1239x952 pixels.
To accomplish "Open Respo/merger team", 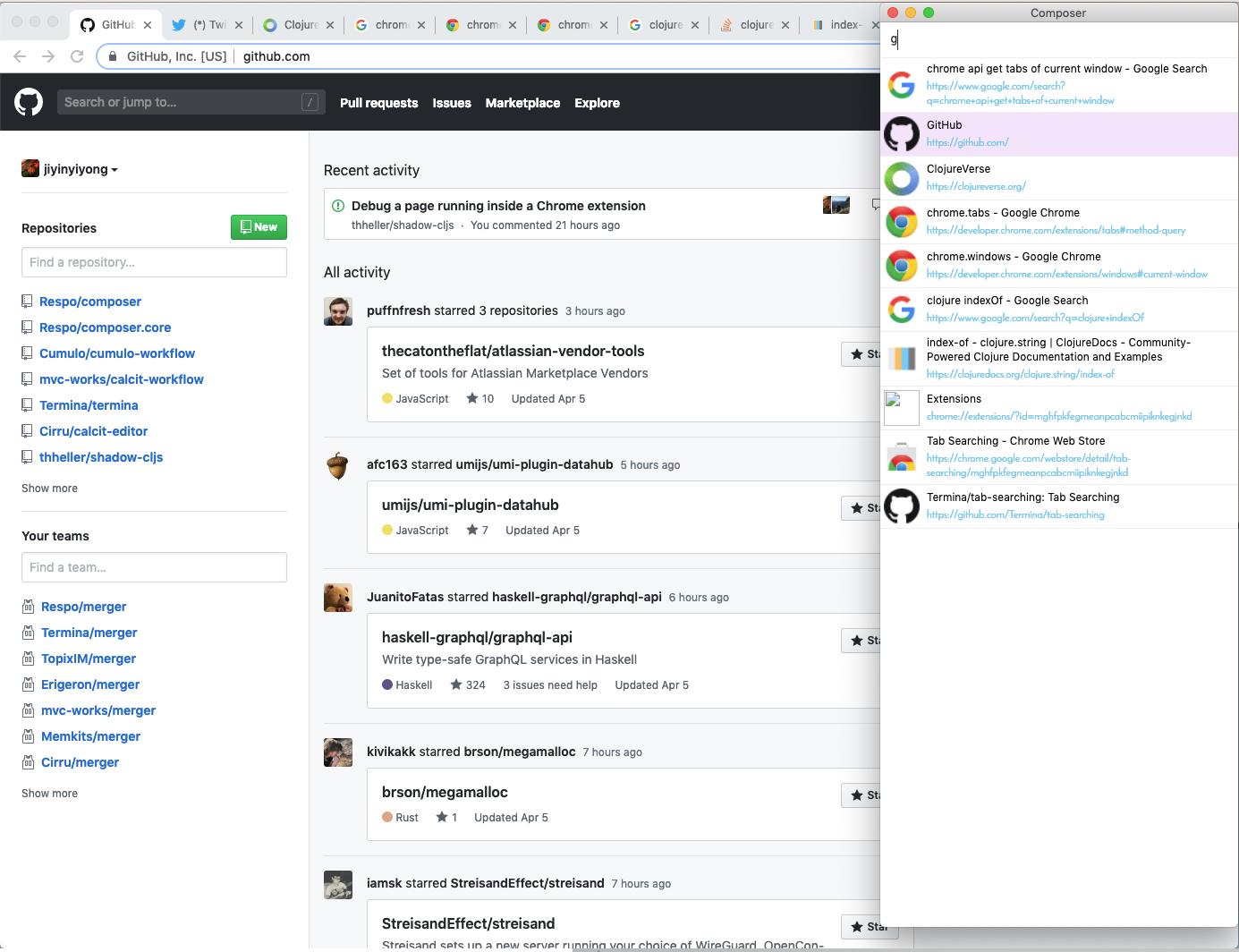I will (x=83, y=607).
